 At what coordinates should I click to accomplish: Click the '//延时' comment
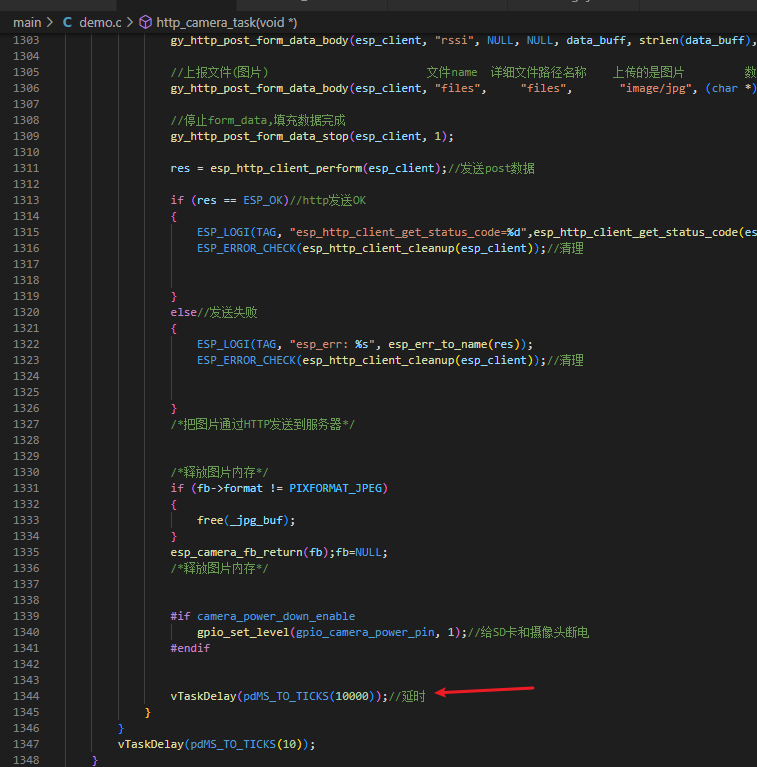(407, 696)
